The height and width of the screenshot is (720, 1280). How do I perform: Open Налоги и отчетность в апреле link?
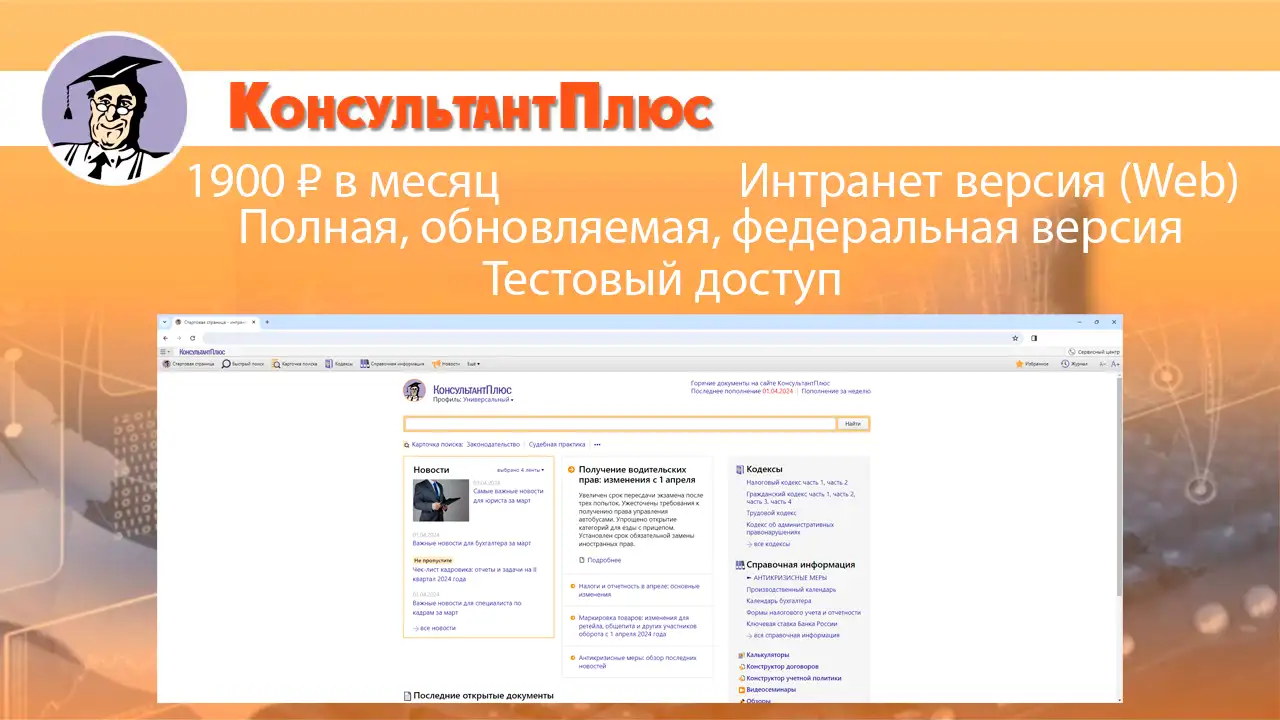coord(639,590)
